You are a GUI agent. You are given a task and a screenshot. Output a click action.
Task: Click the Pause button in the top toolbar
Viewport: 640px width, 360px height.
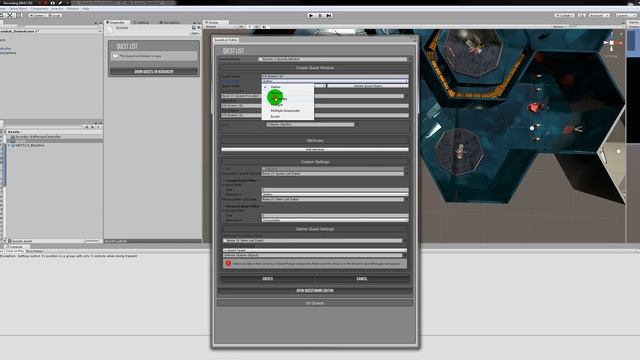tap(320, 16)
